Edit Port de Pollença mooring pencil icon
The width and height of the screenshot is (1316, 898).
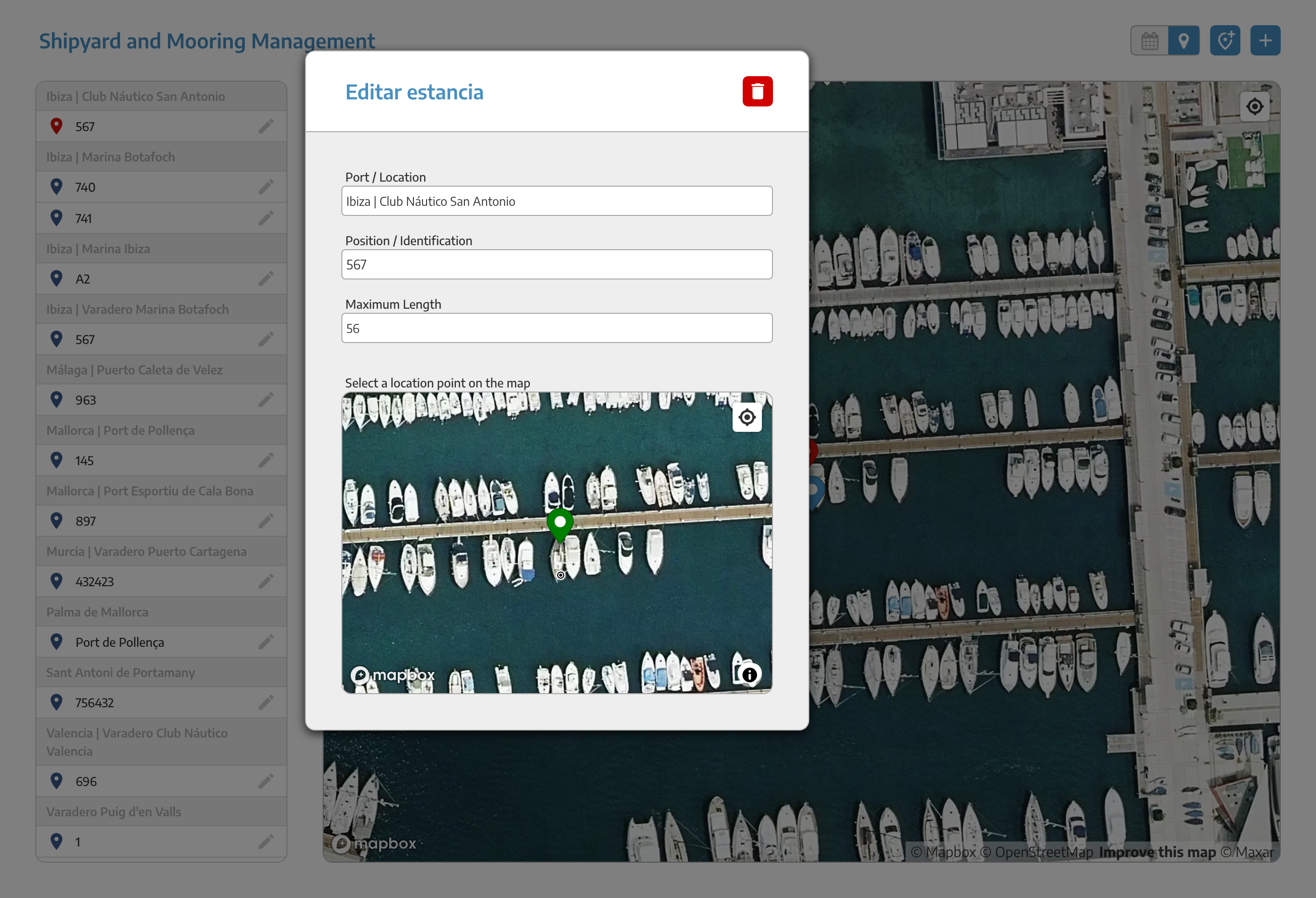[x=266, y=642]
